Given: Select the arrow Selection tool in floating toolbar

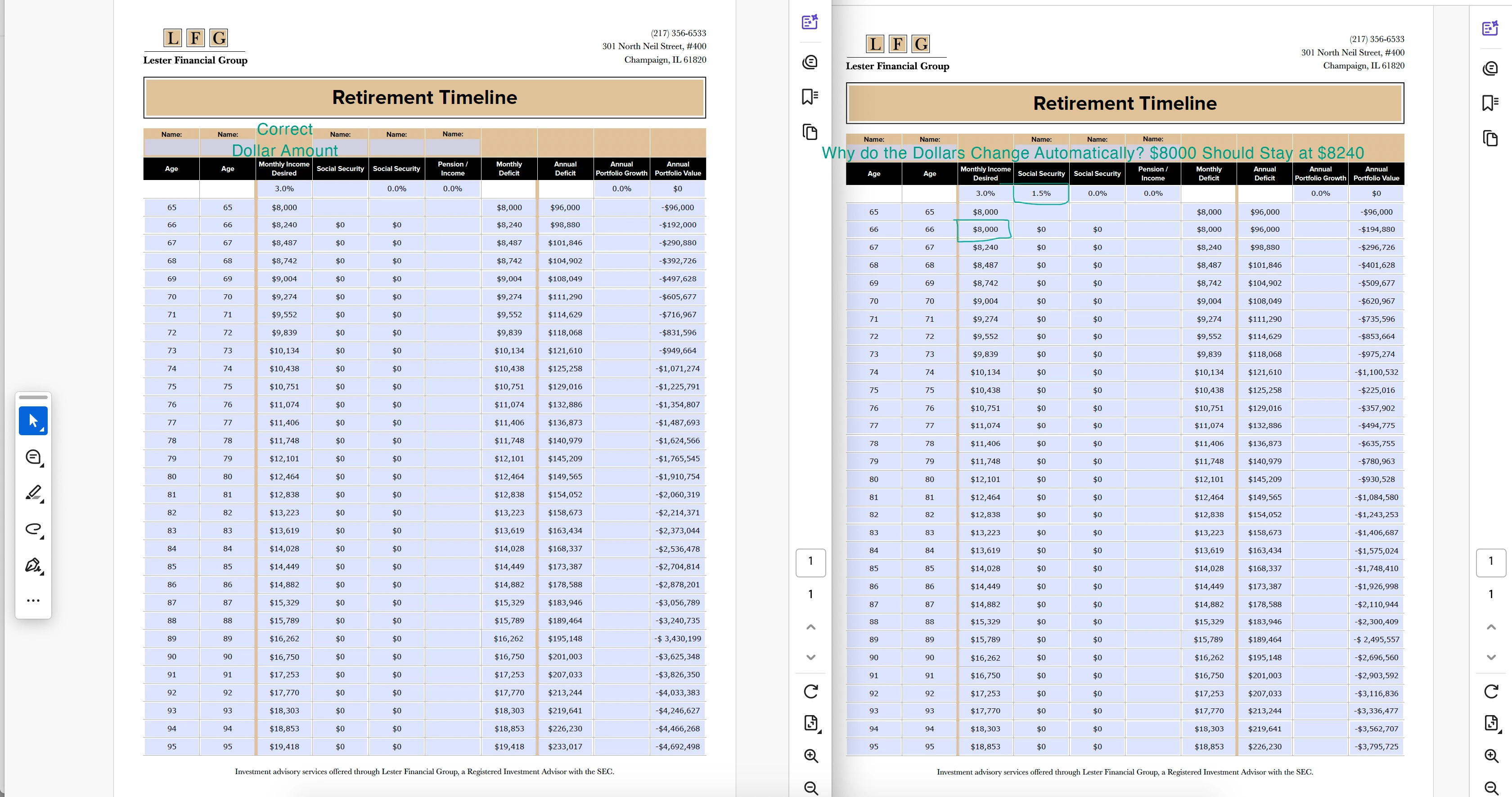Looking at the screenshot, I should (33, 421).
